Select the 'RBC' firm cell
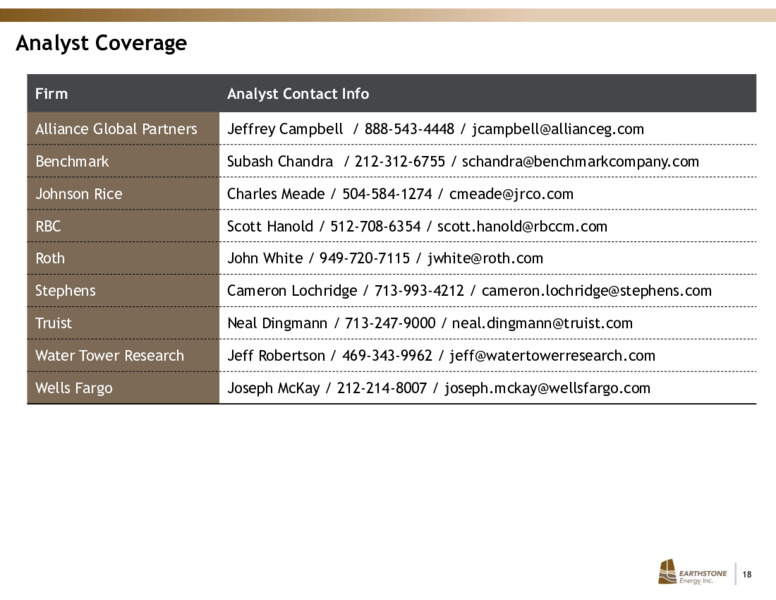The image size is (776, 600). (x=123, y=226)
